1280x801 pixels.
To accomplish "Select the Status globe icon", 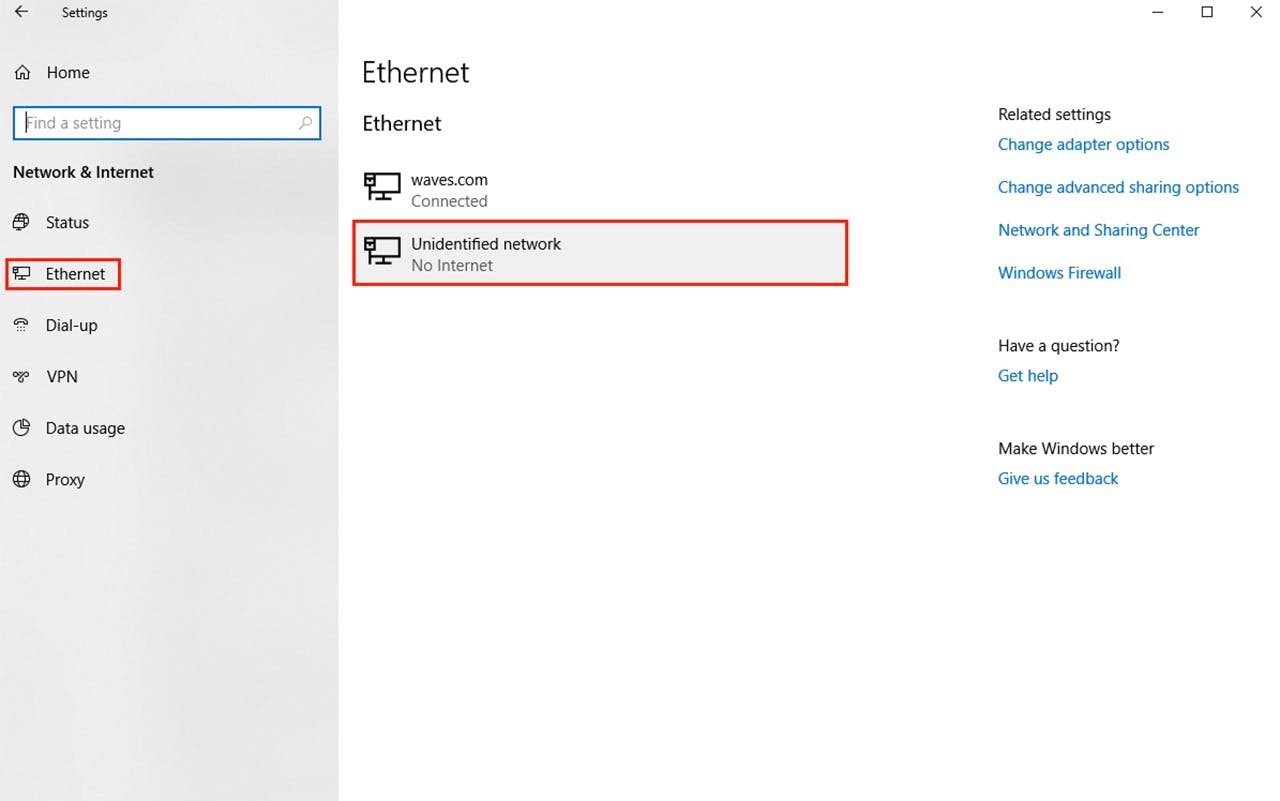I will tap(21, 222).
